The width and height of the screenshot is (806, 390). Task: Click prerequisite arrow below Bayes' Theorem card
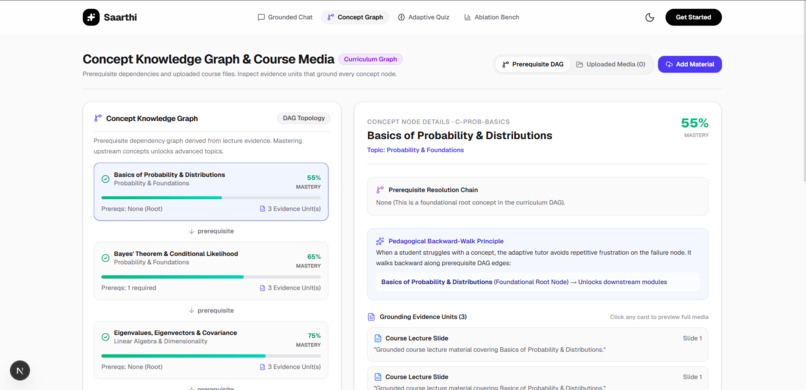click(x=191, y=311)
